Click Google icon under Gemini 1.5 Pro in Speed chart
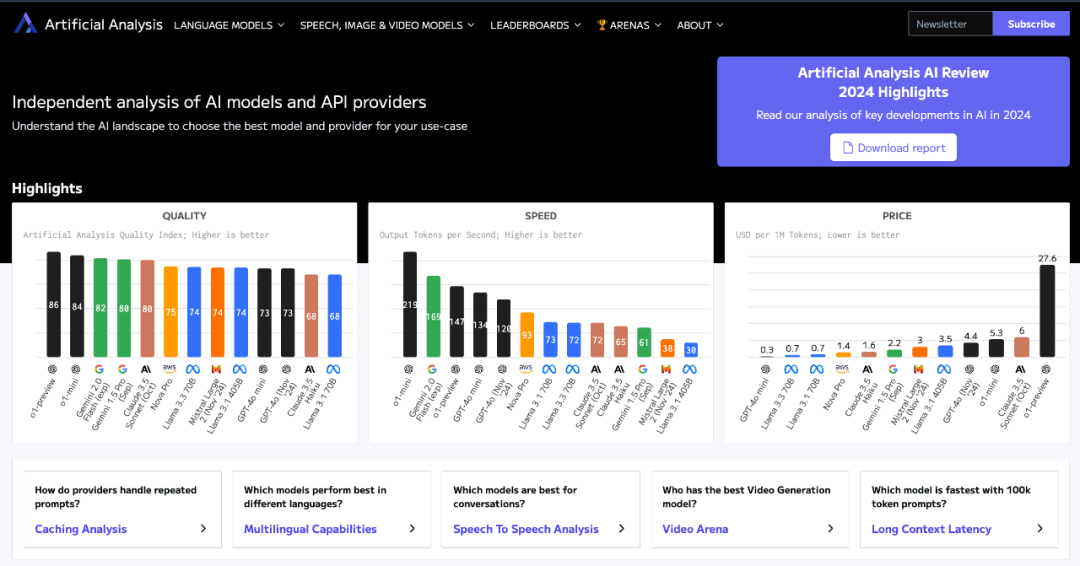The height and width of the screenshot is (566, 1080). [x=643, y=370]
